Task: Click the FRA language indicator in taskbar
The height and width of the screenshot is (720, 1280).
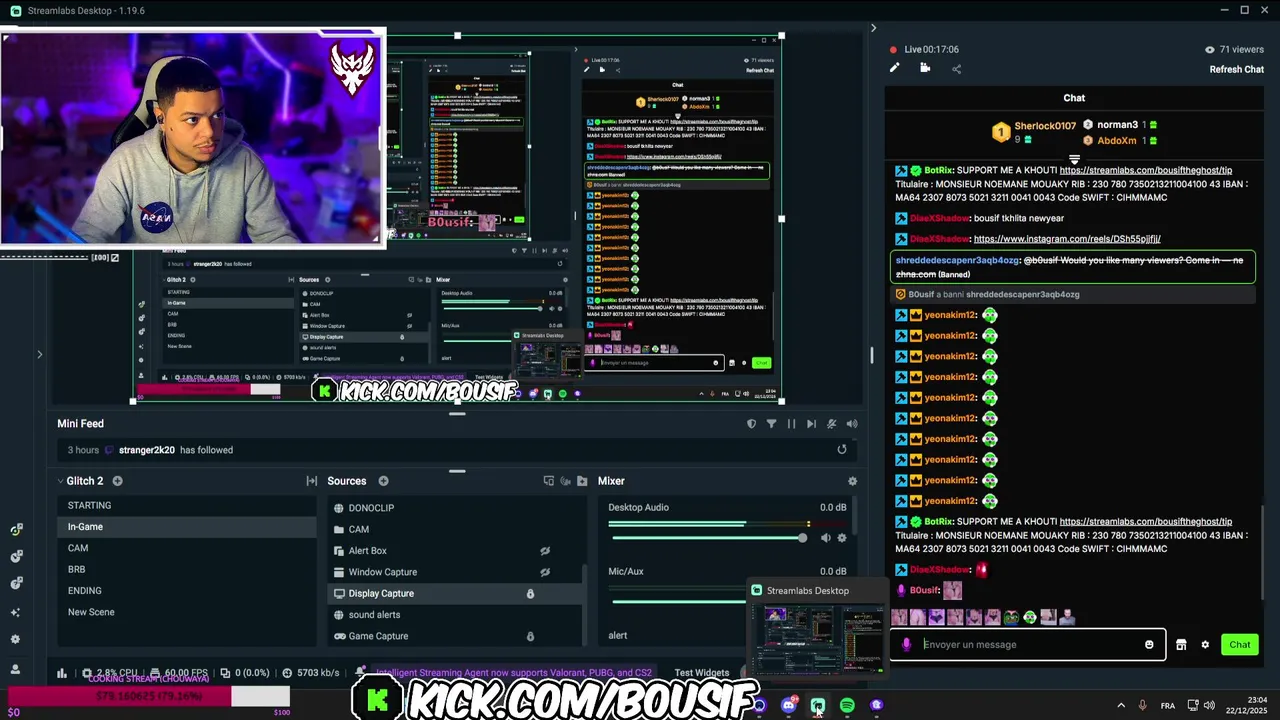Action: pos(1167,706)
